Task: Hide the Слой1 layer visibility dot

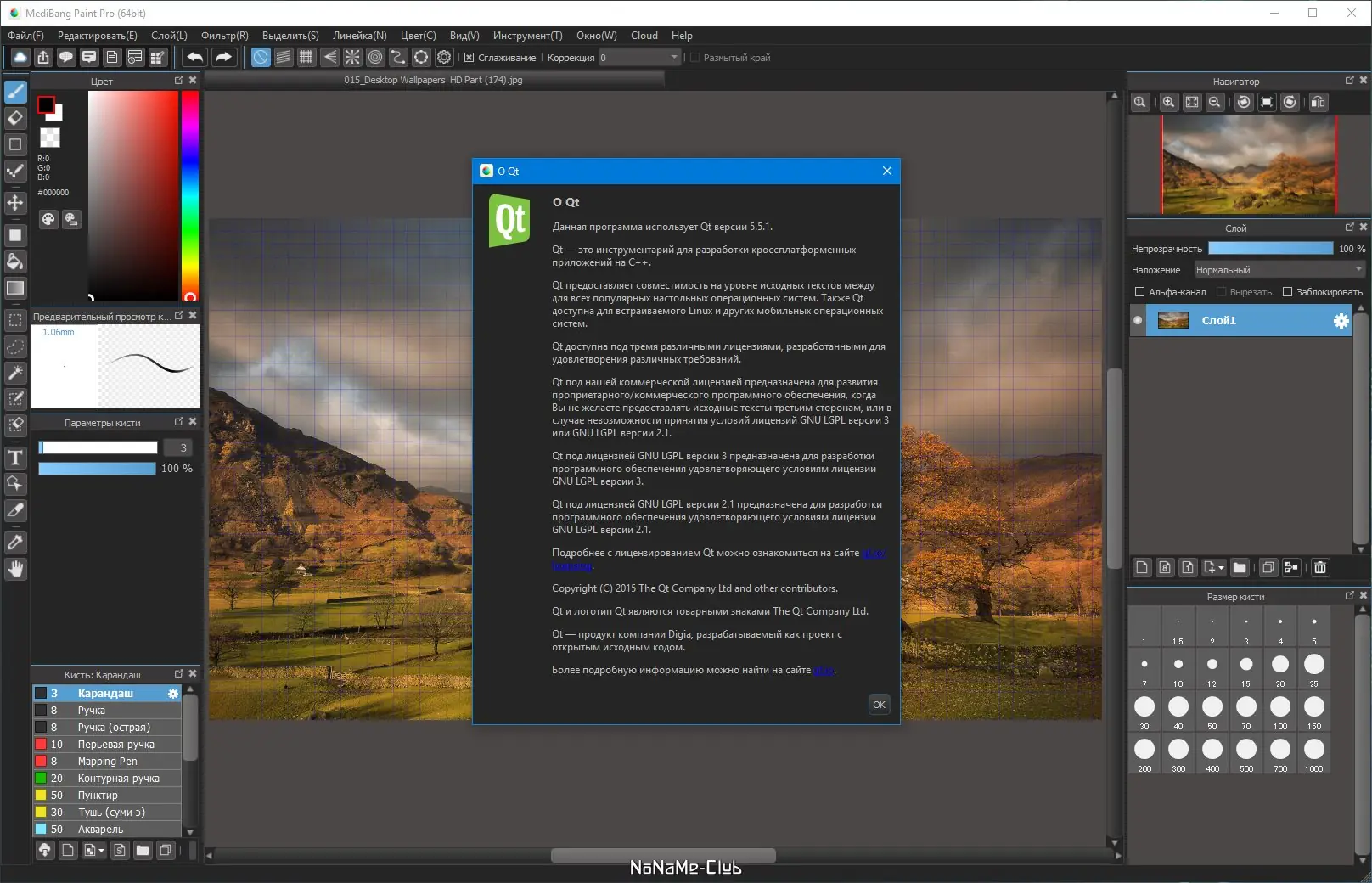Action: tap(1138, 321)
